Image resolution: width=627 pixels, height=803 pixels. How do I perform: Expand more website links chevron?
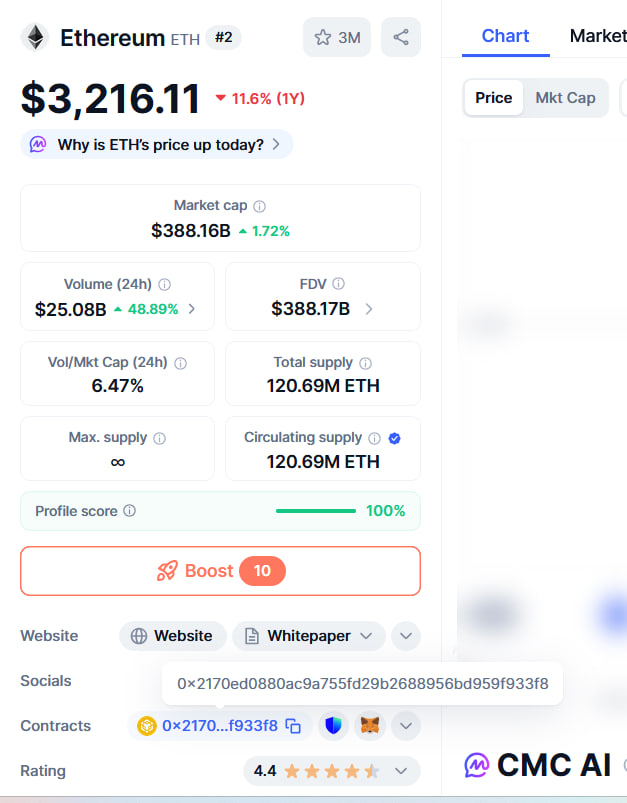(406, 636)
